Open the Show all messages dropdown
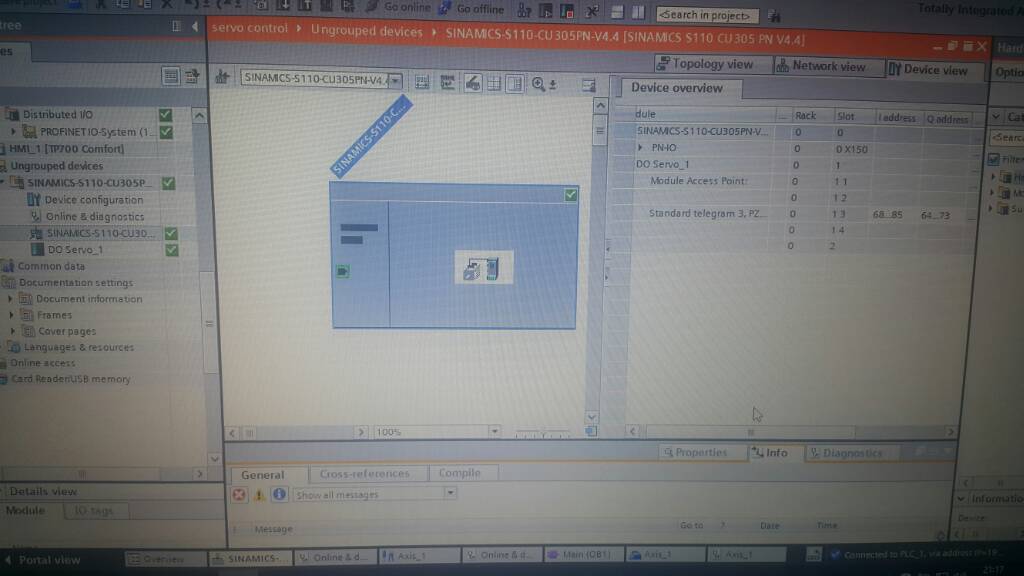 pos(450,493)
